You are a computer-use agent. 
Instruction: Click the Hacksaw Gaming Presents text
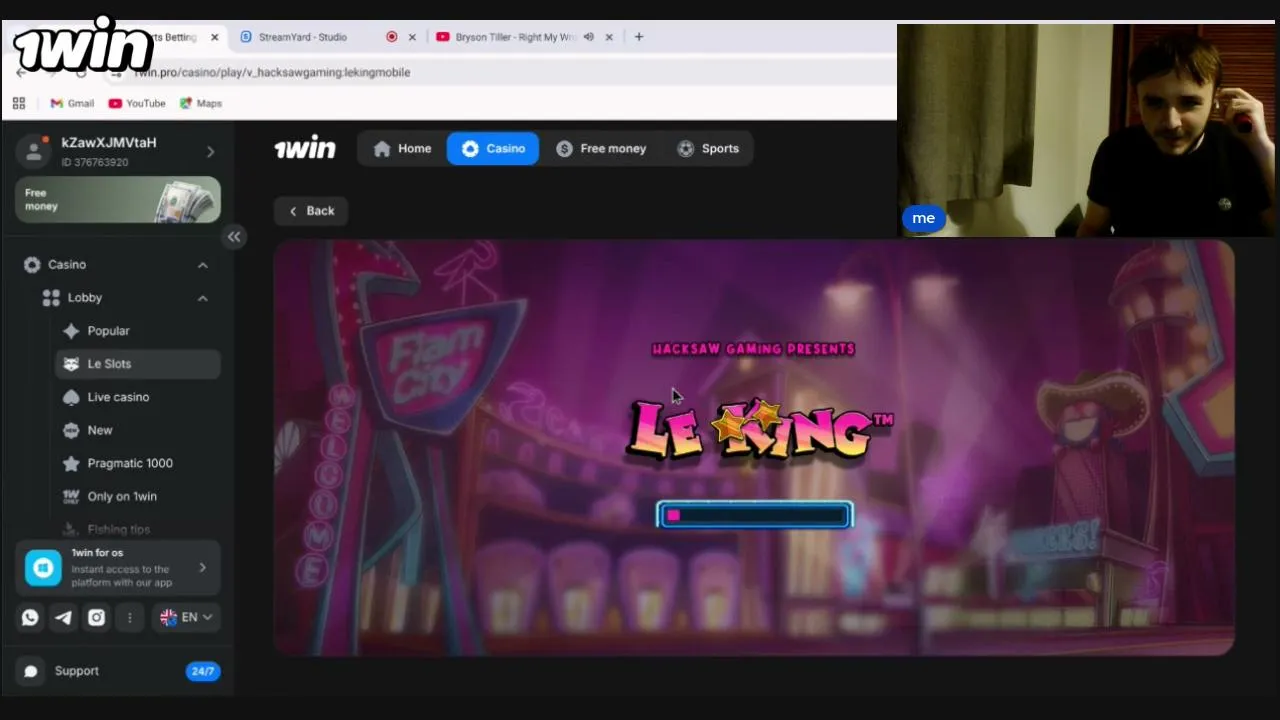[754, 349]
